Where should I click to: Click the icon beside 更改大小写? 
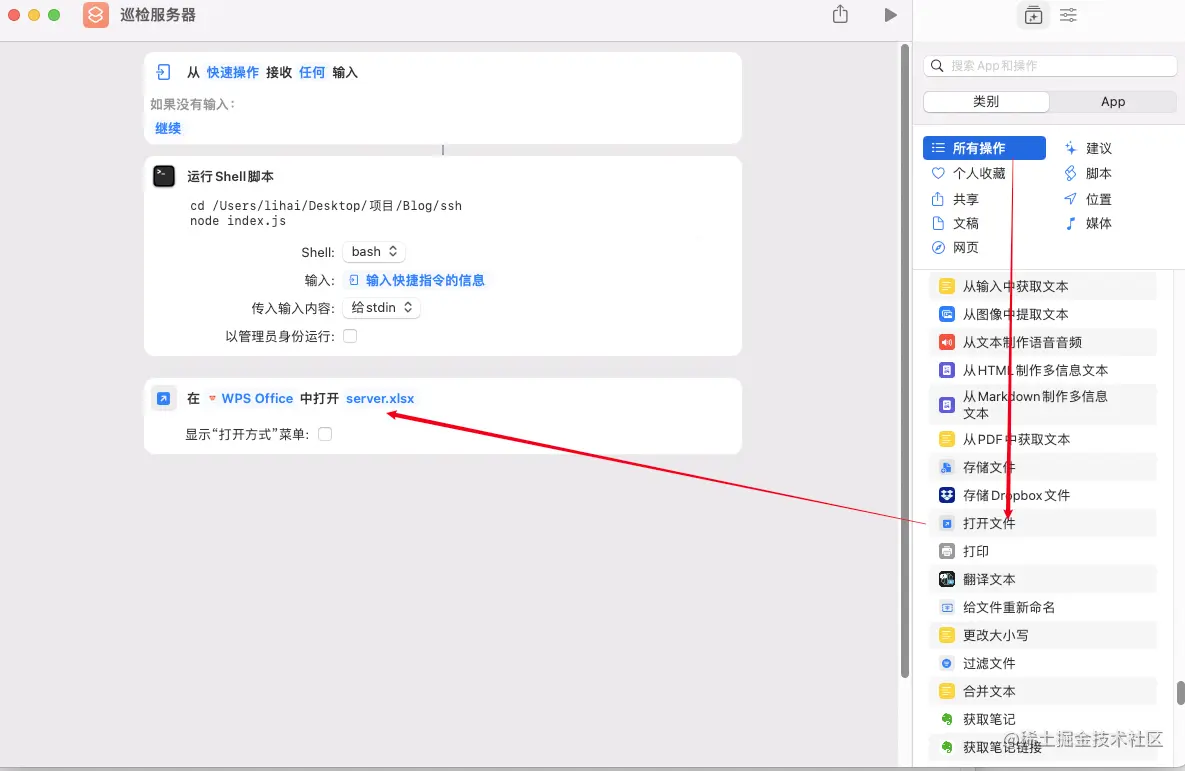click(x=946, y=635)
